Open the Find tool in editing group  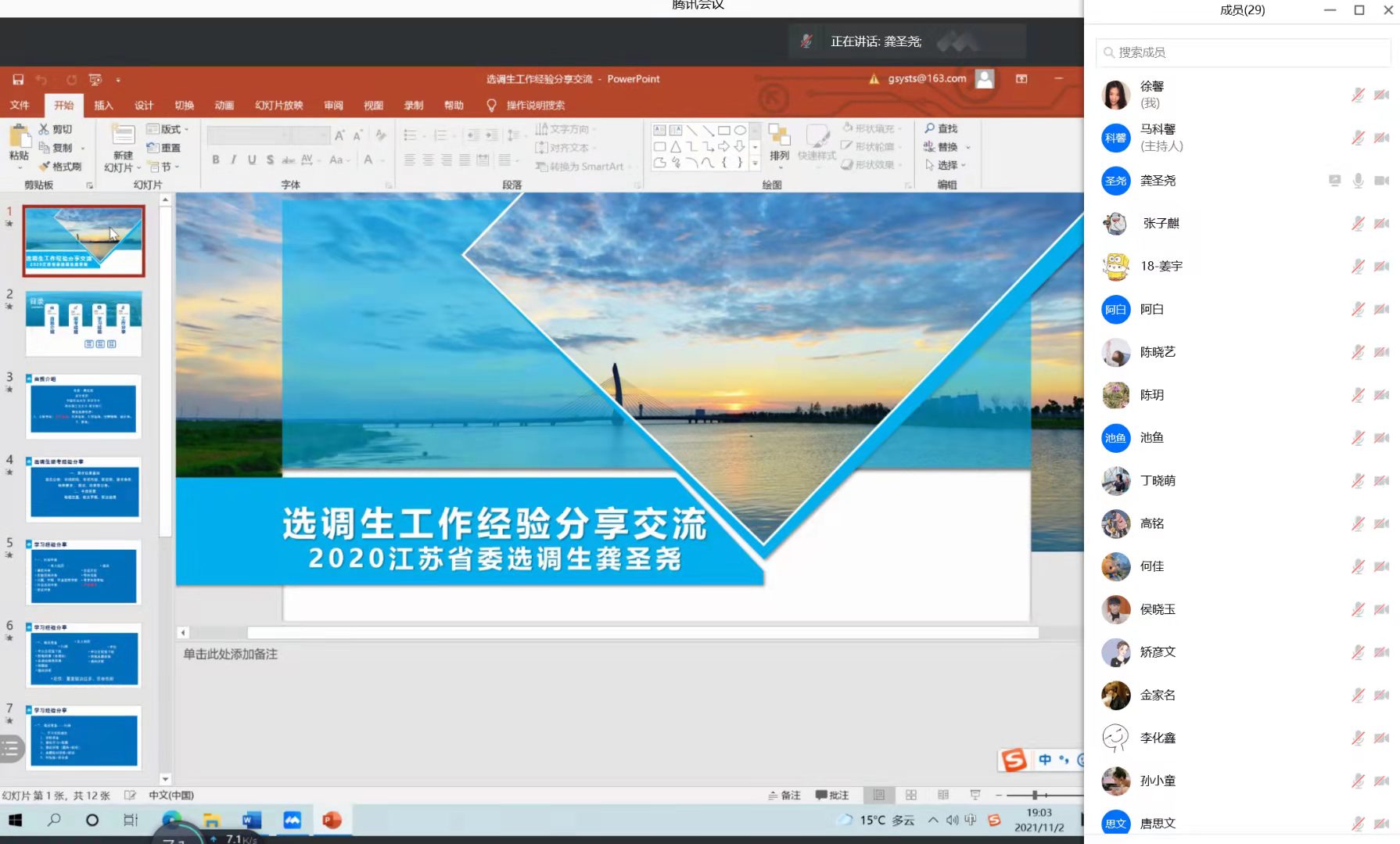[941, 128]
